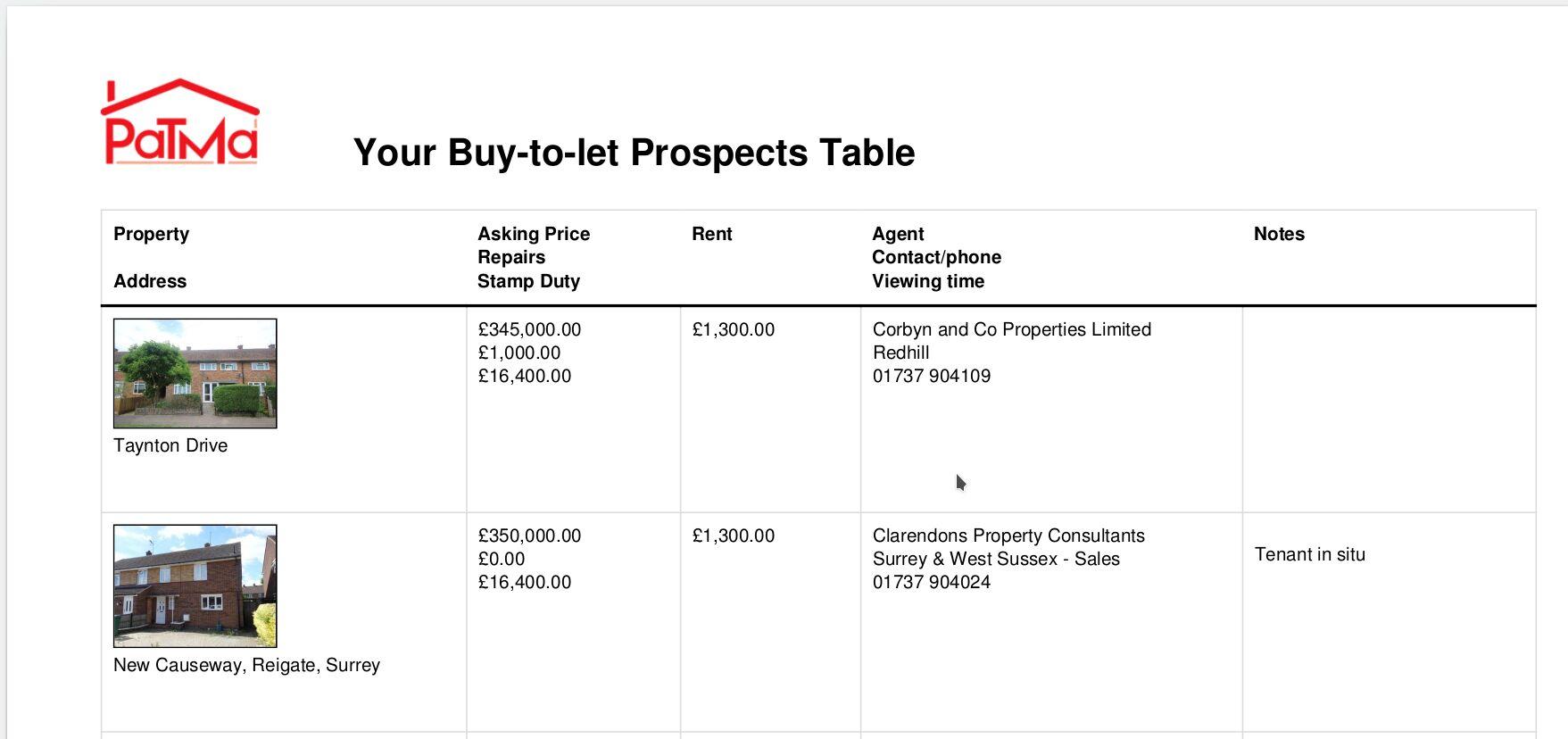1568x739 pixels.
Task: Click the Tenant in situ note
Action: click(x=1310, y=554)
